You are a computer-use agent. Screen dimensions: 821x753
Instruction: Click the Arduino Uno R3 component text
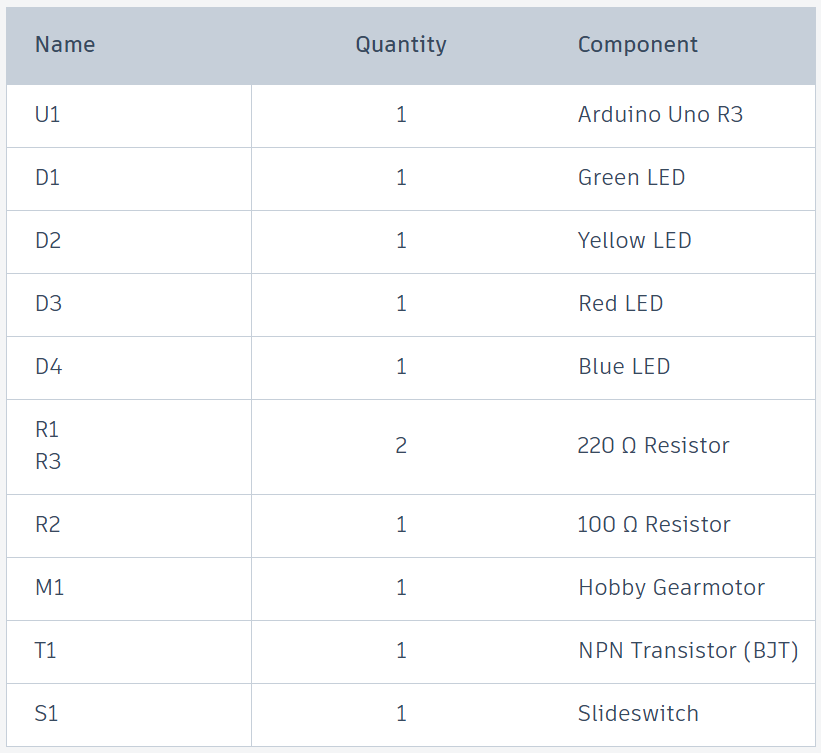(x=660, y=115)
